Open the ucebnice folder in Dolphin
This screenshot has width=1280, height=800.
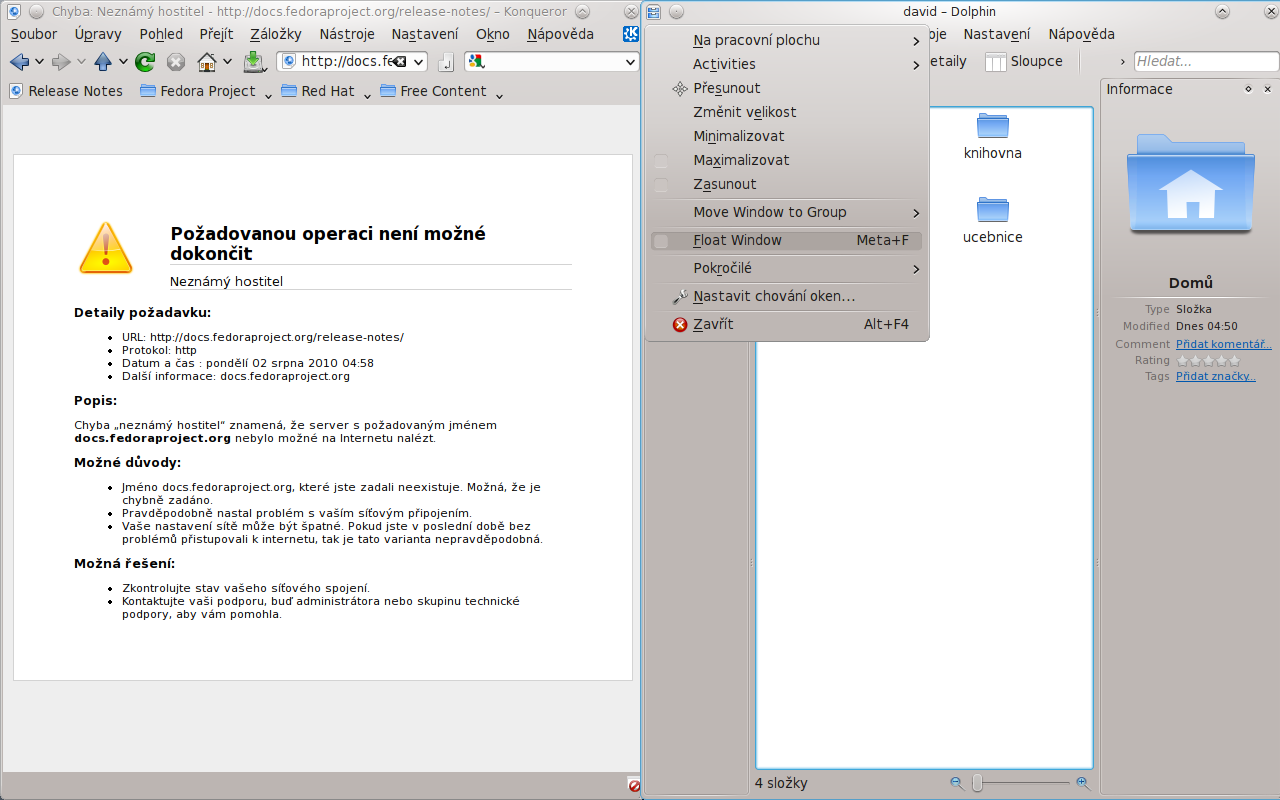(x=993, y=221)
